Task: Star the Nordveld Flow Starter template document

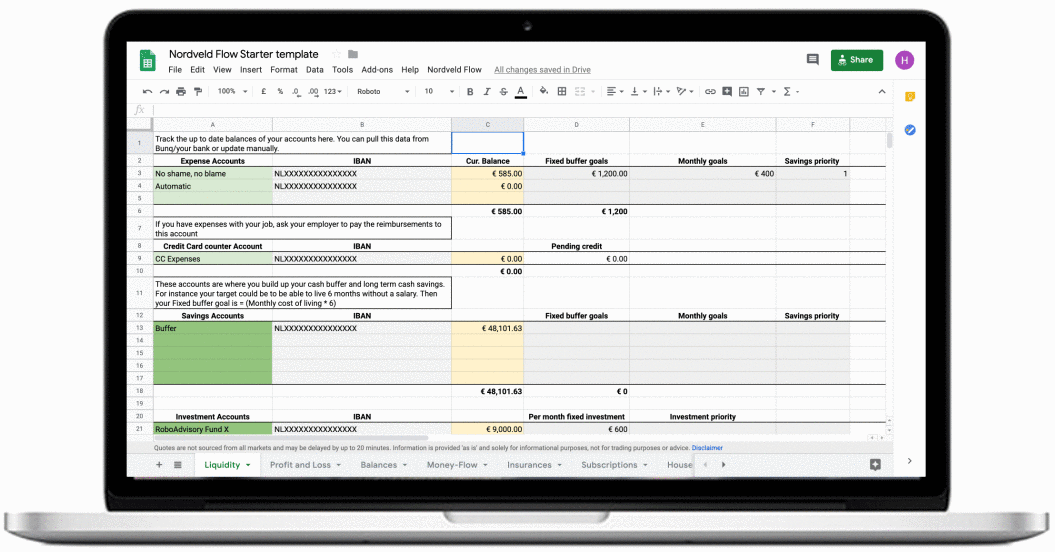Action: point(336,54)
